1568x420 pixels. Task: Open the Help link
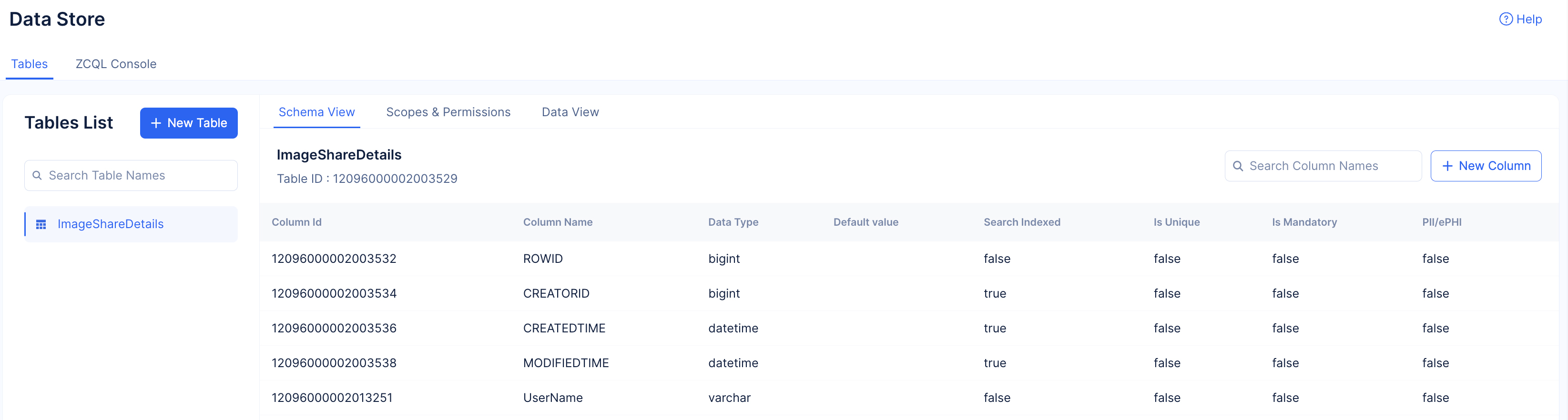coord(1528,20)
